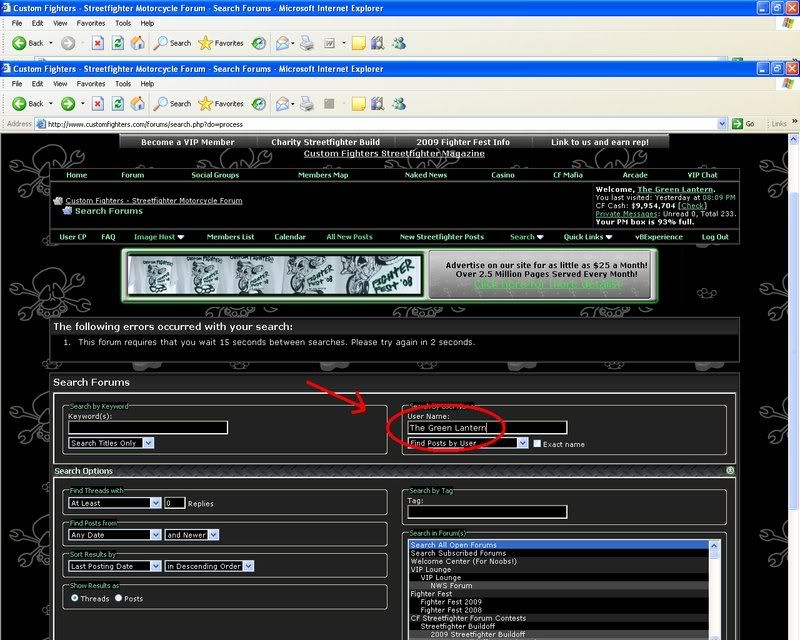The height and width of the screenshot is (640, 800).
Task: Refresh the page in the background browser window
Action: [x=117, y=43]
